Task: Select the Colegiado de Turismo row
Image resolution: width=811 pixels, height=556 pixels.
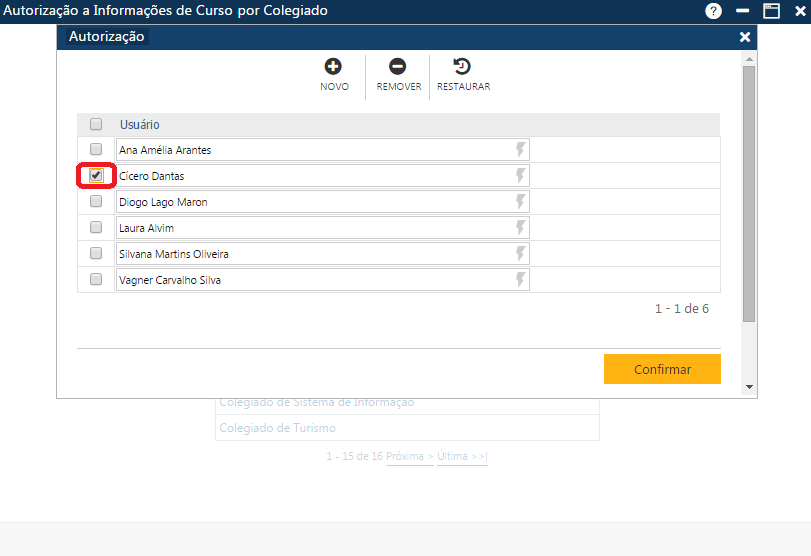Action: pos(407,428)
